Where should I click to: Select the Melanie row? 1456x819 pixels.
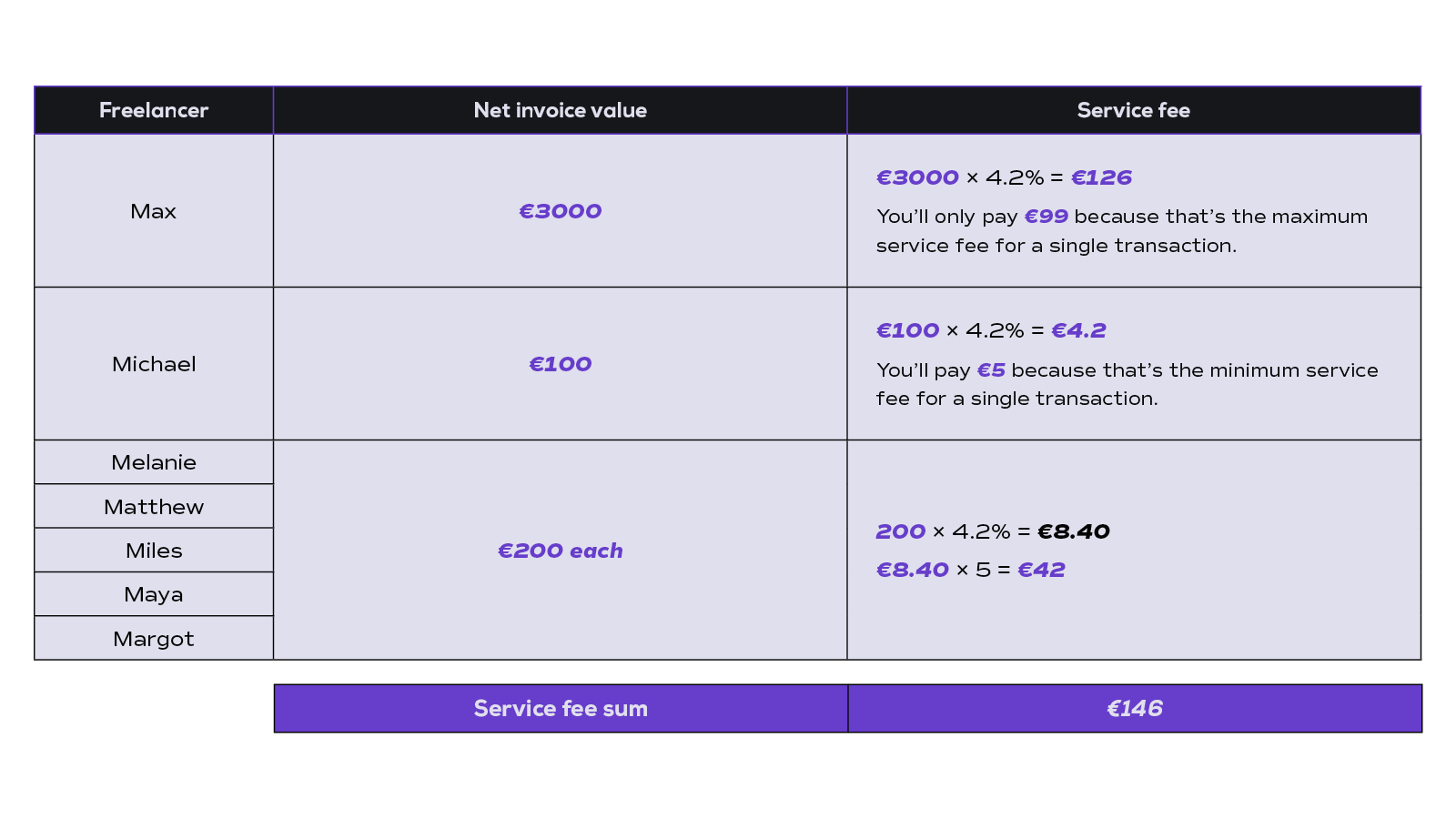154,462
